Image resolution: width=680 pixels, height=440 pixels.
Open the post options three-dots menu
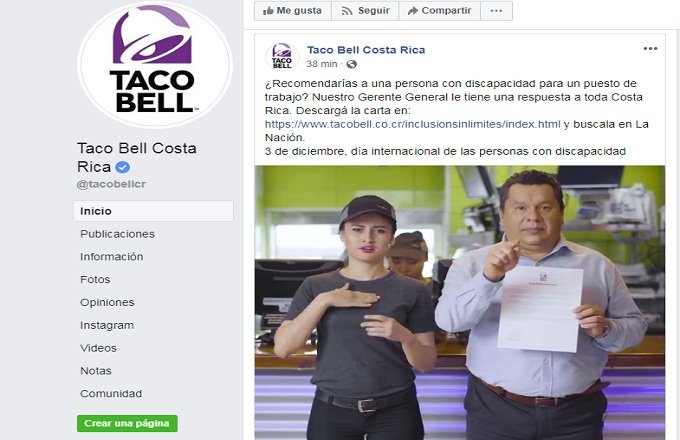pyautogui.click(x=650, y=49)
